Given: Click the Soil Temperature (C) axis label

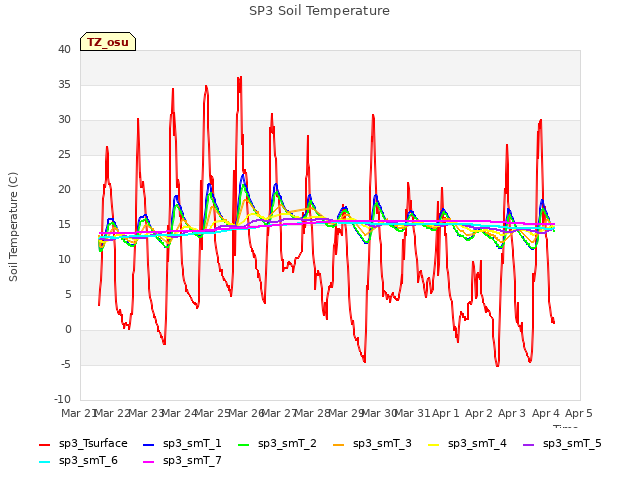Looking at the screenshot, I should coord(13,227).
